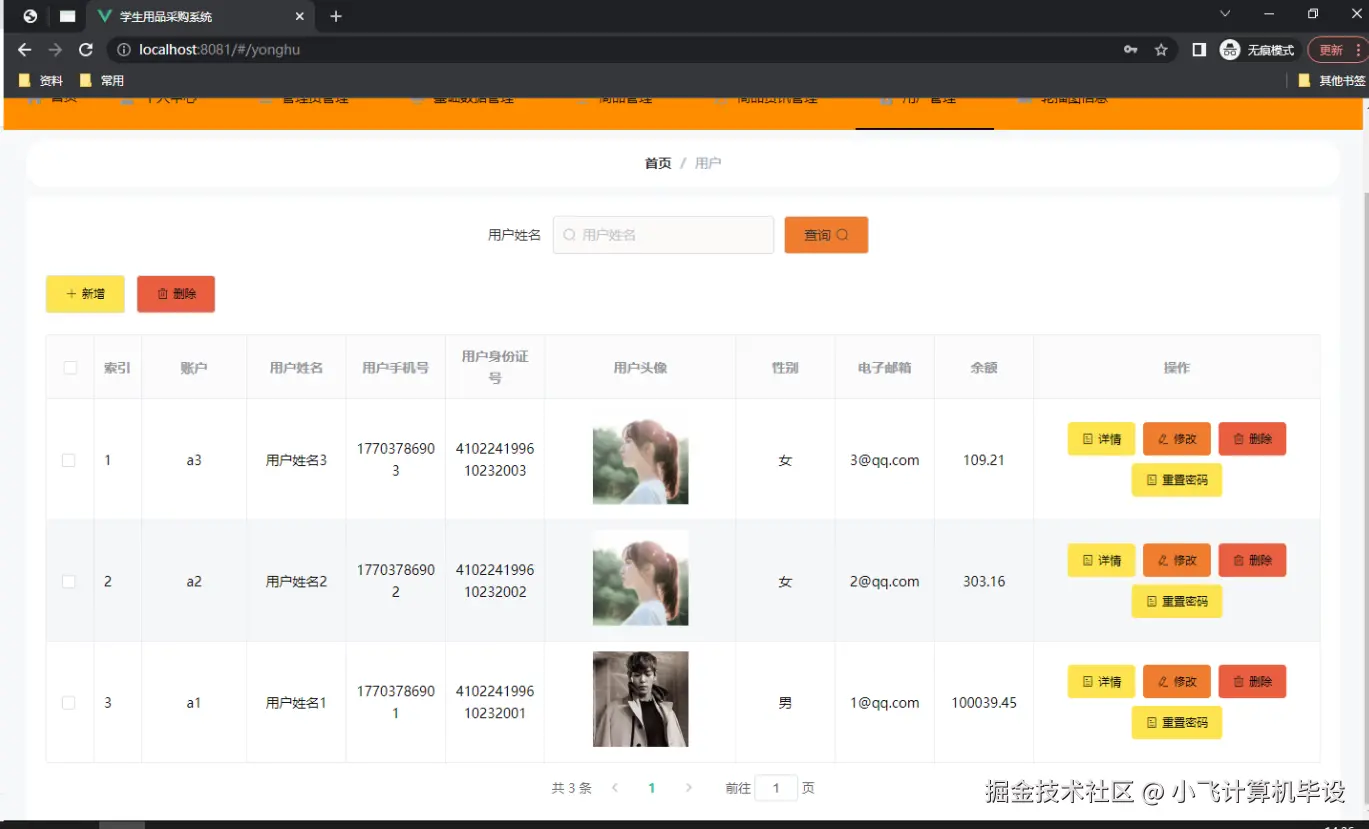Click the 账户 column header
The width and height of the screenshot is (1369, 829).
click(194, 368)
